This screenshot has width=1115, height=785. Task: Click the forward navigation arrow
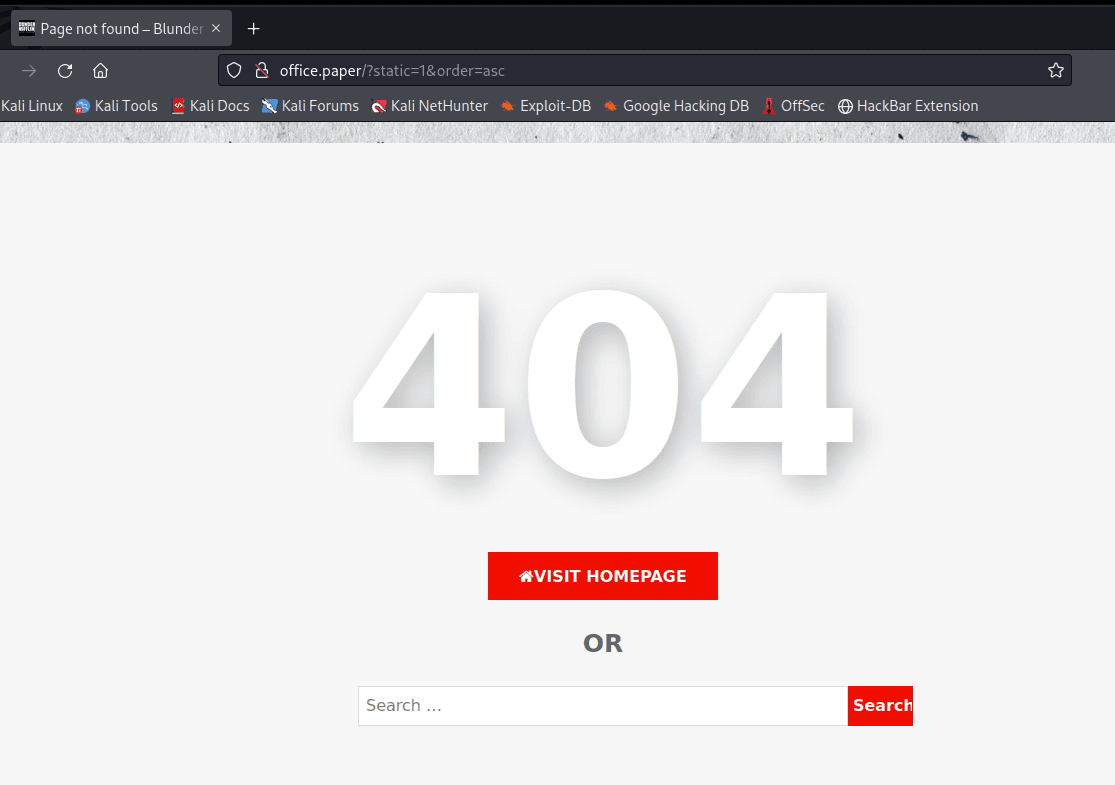click(x=29, y=71)
